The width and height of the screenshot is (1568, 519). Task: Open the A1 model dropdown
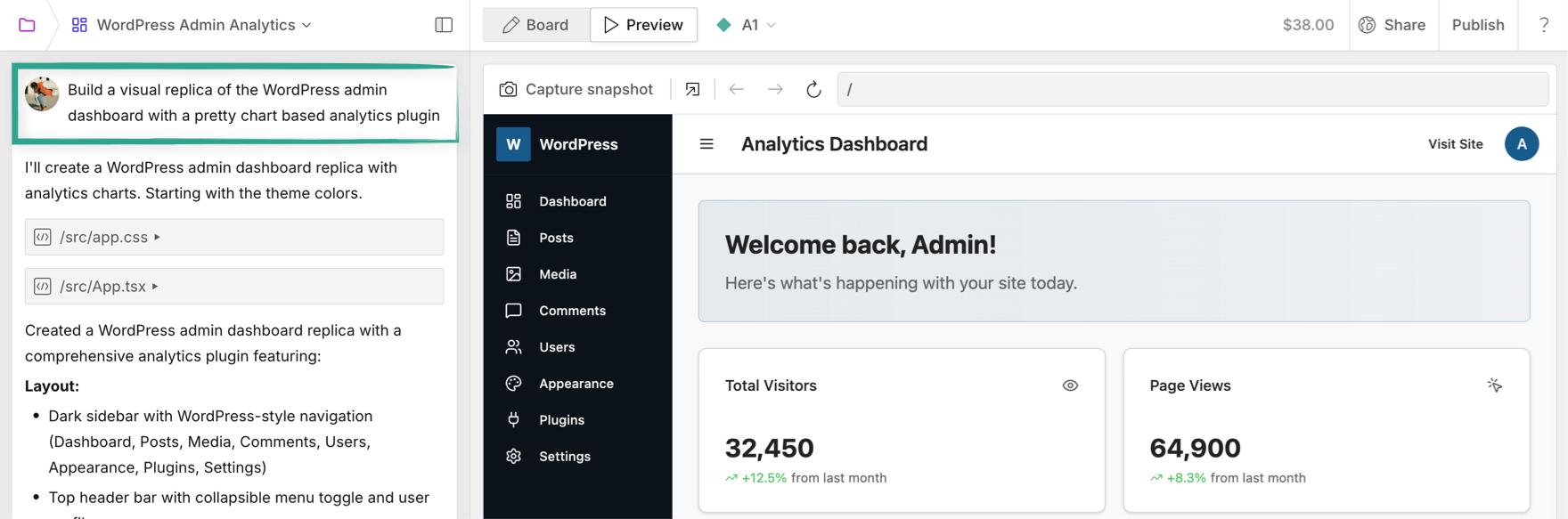point(747,25)
